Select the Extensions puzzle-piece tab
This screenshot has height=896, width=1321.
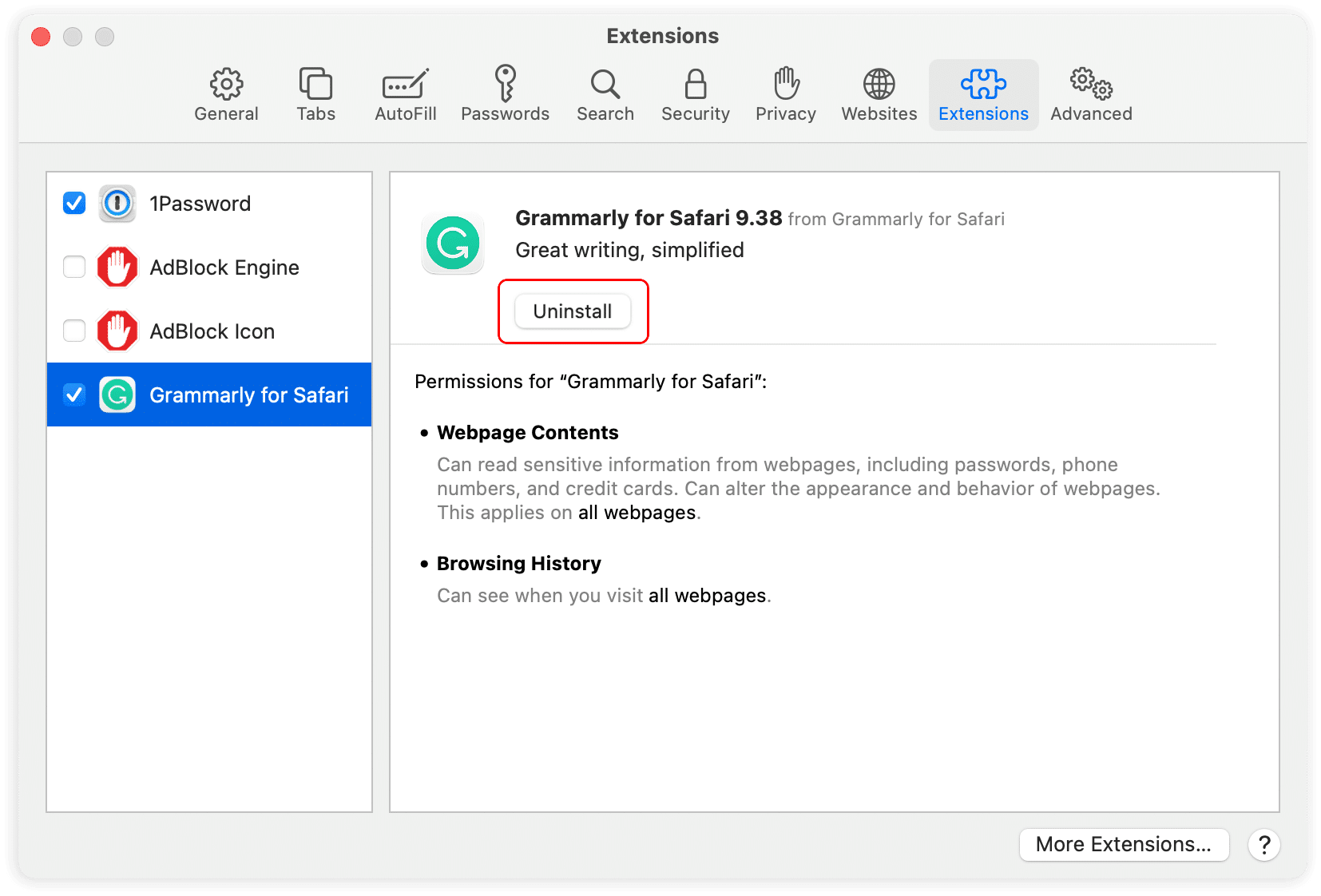[983, 94]
